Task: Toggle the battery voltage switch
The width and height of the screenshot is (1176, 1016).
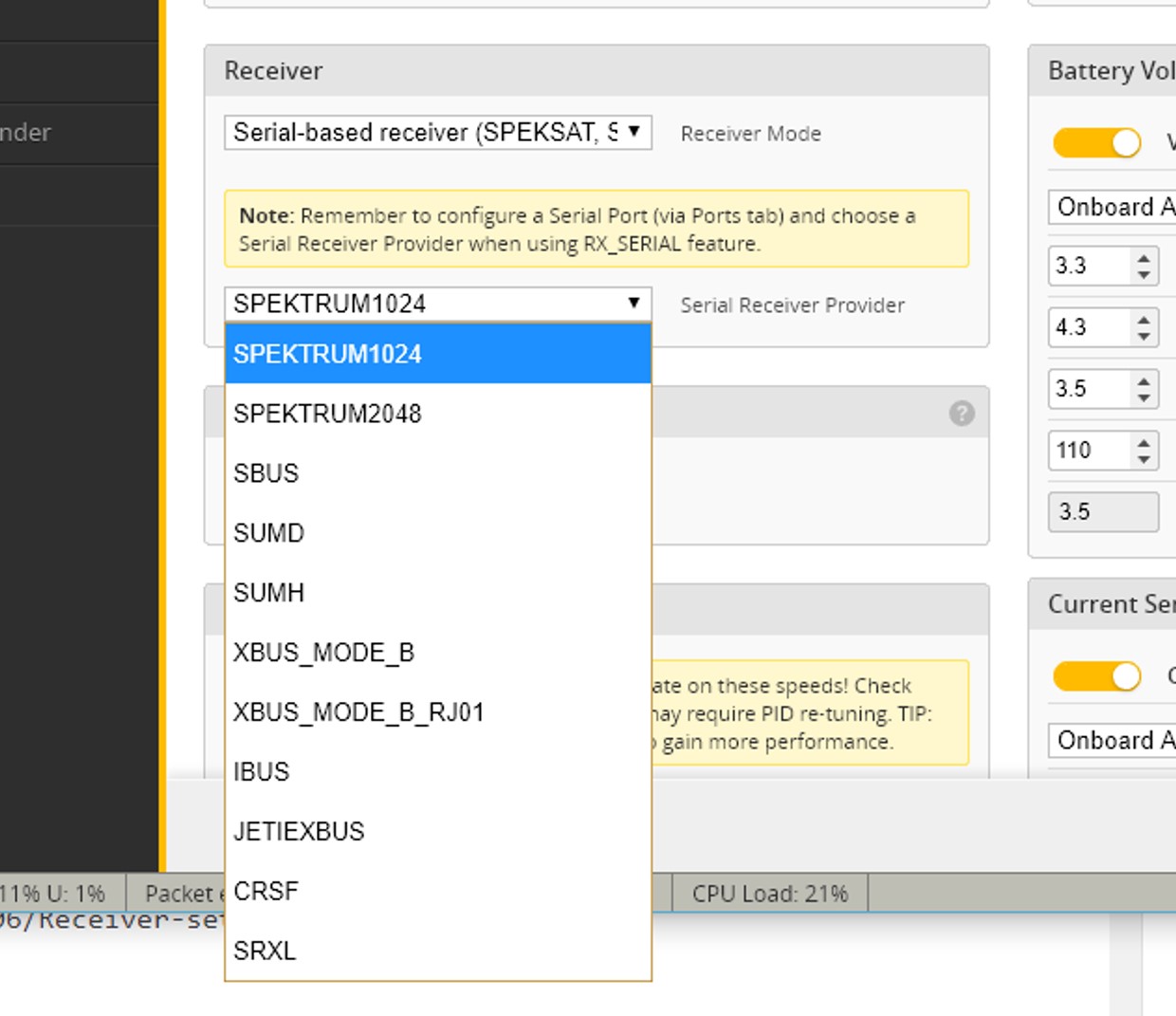Action: pos(1097,143)
